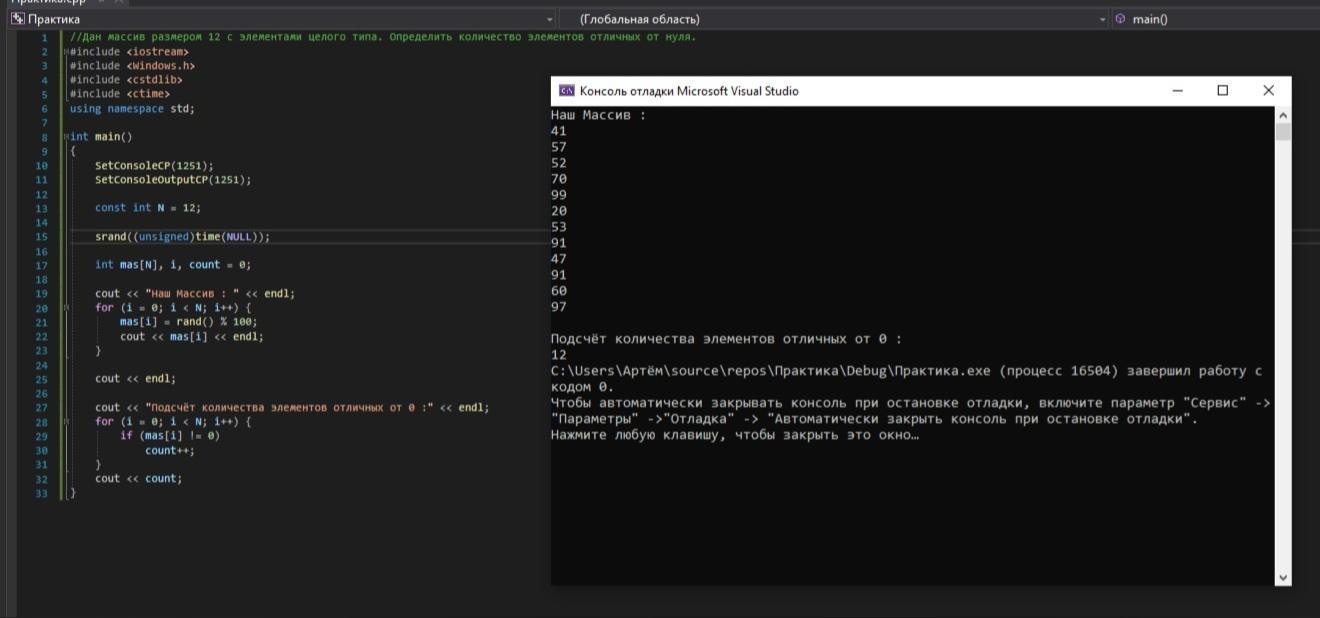Collapse the int main() function block
The image size is (1320, 618).
[65, 137]
